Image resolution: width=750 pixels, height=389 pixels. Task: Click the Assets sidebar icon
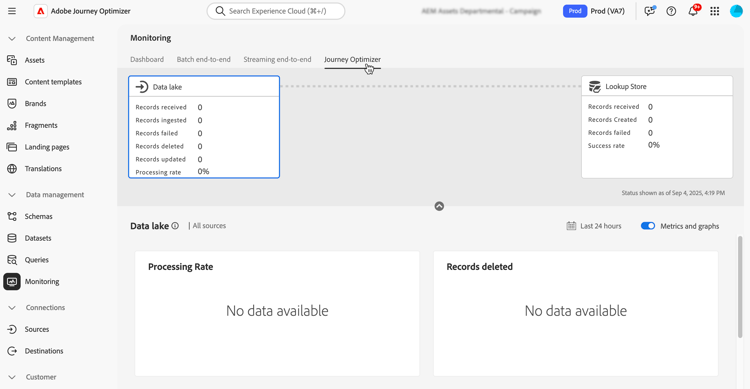click(12, 60)
